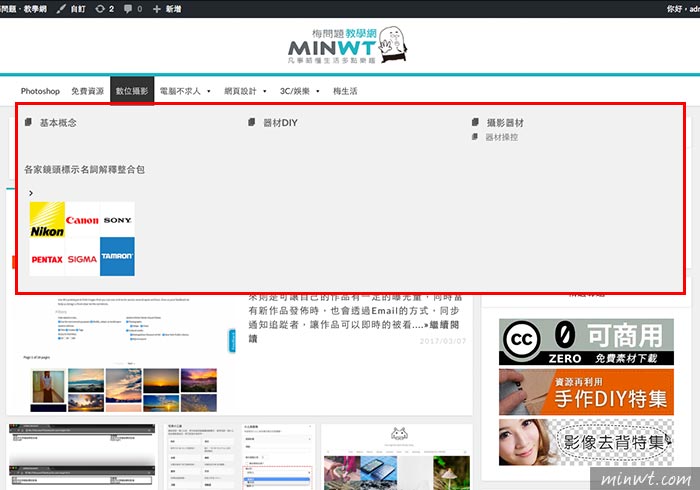Click the small arrow chevron above lens logos
Viewport: 700px width, 490px height.
(31, 193)
